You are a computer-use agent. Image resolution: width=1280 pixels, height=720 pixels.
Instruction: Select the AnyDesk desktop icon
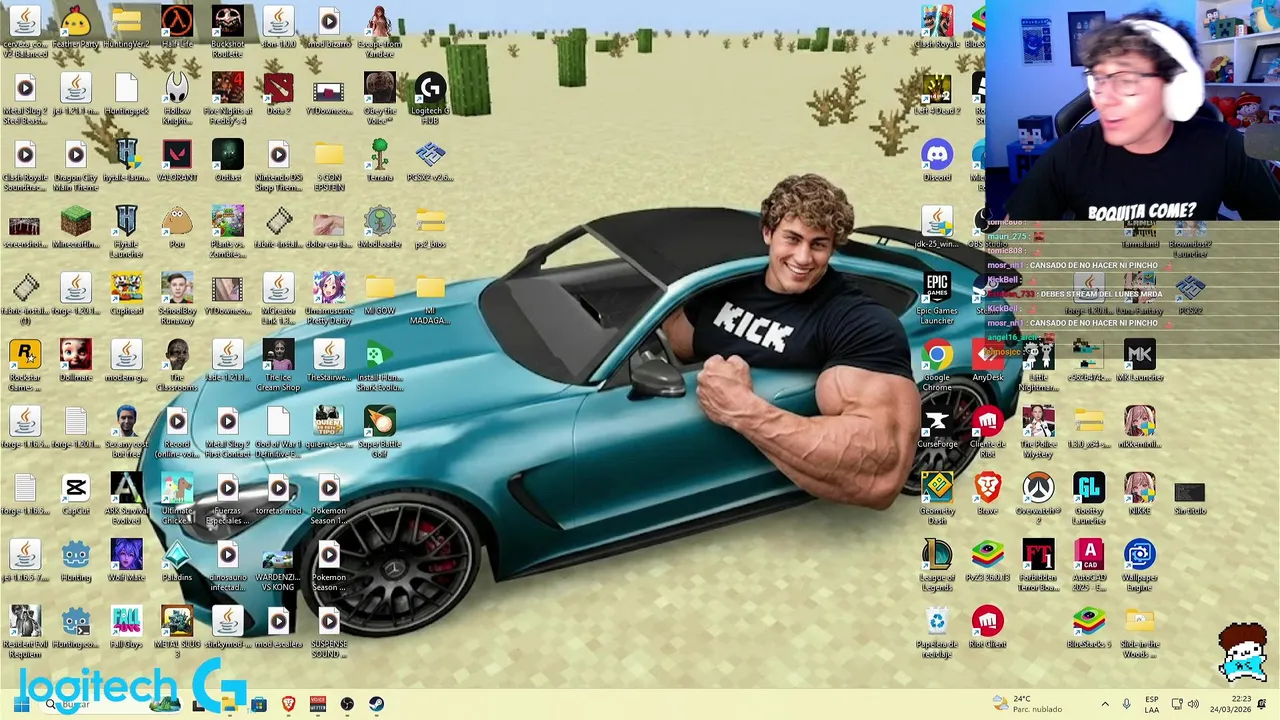coord(988,360)
